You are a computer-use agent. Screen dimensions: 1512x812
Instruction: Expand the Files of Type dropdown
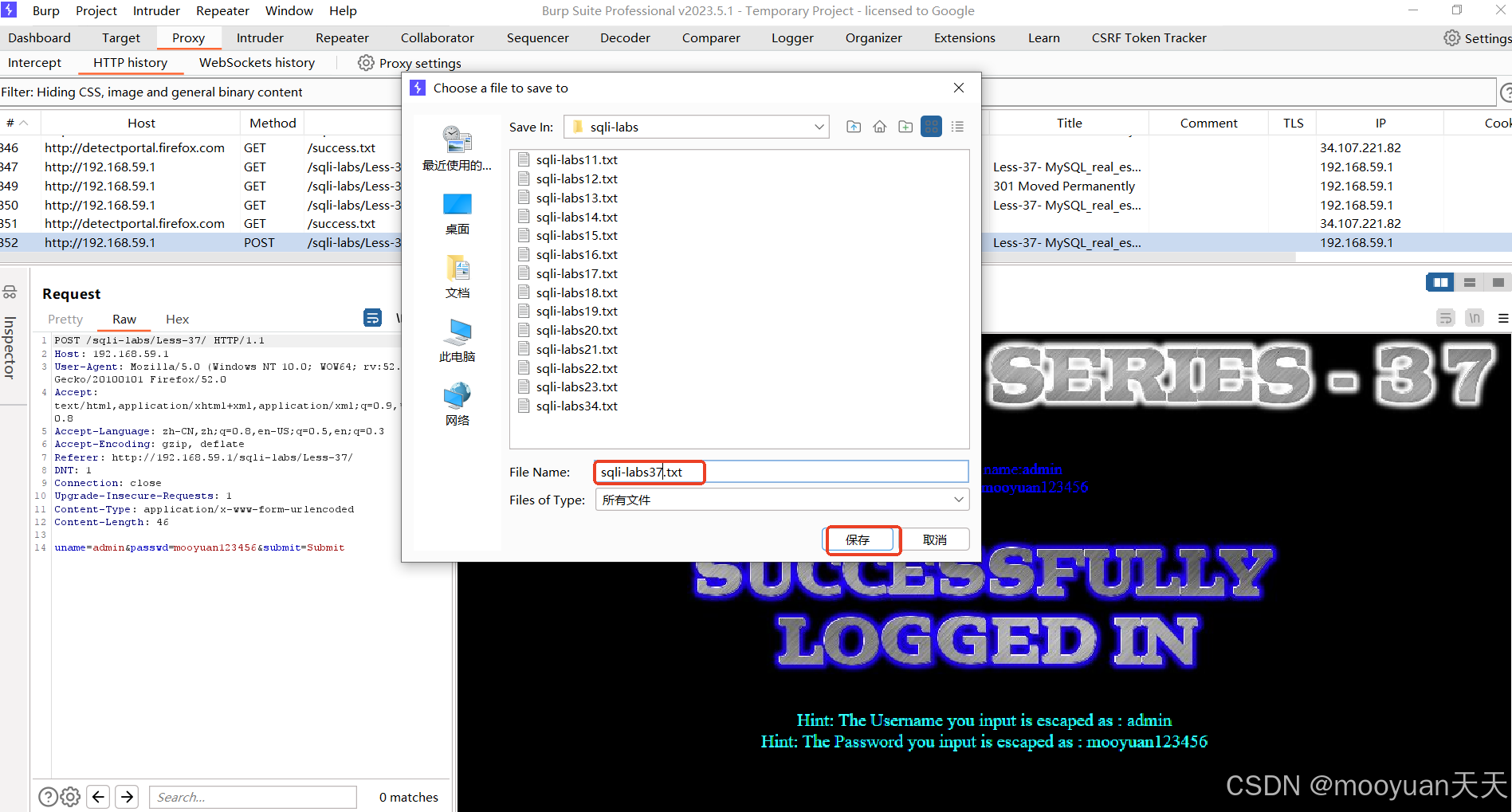click(x=959, y=500)
